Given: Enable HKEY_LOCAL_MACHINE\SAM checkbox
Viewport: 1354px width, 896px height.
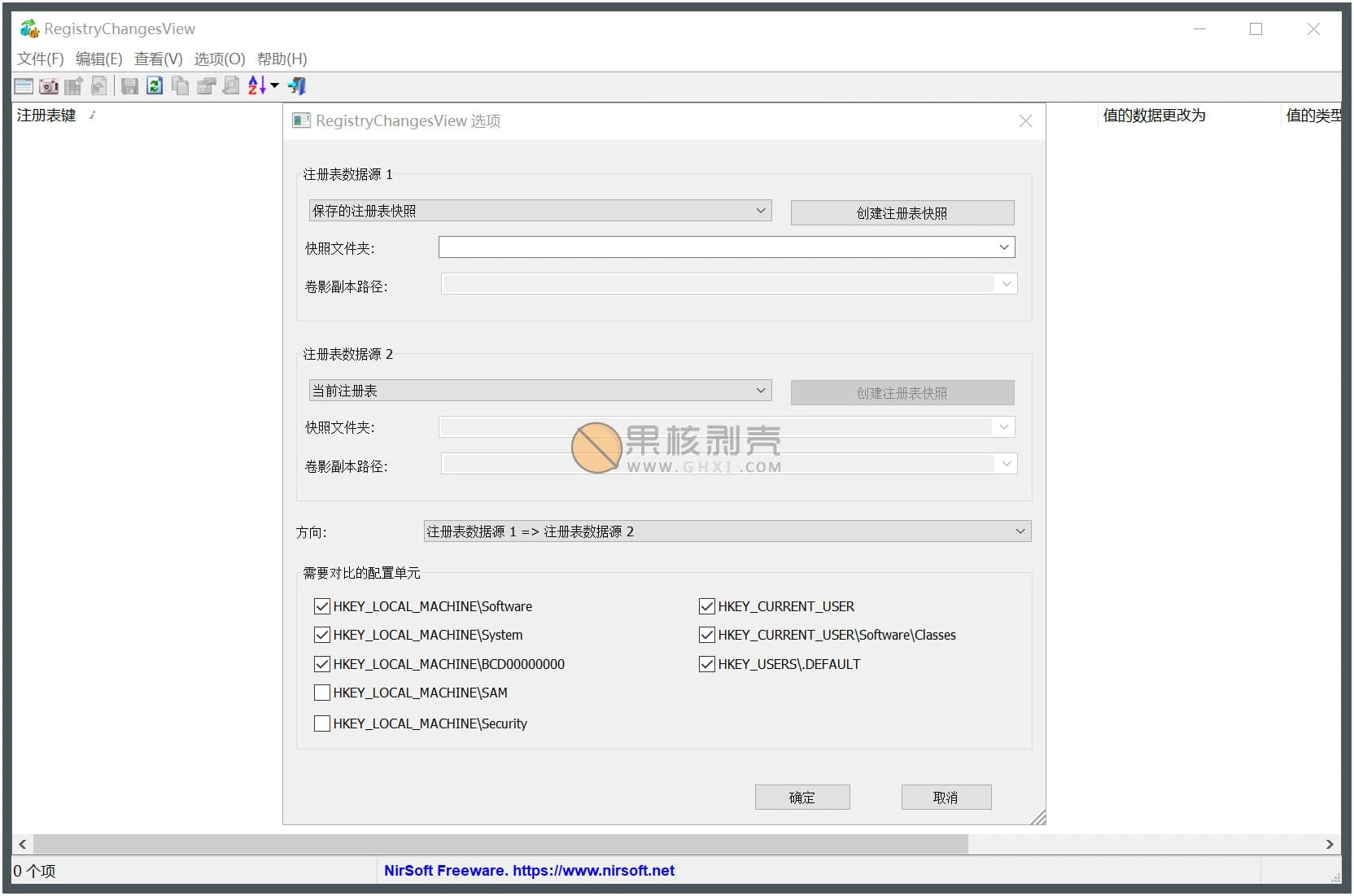Looking at the screenshot, I should [322, 693].
